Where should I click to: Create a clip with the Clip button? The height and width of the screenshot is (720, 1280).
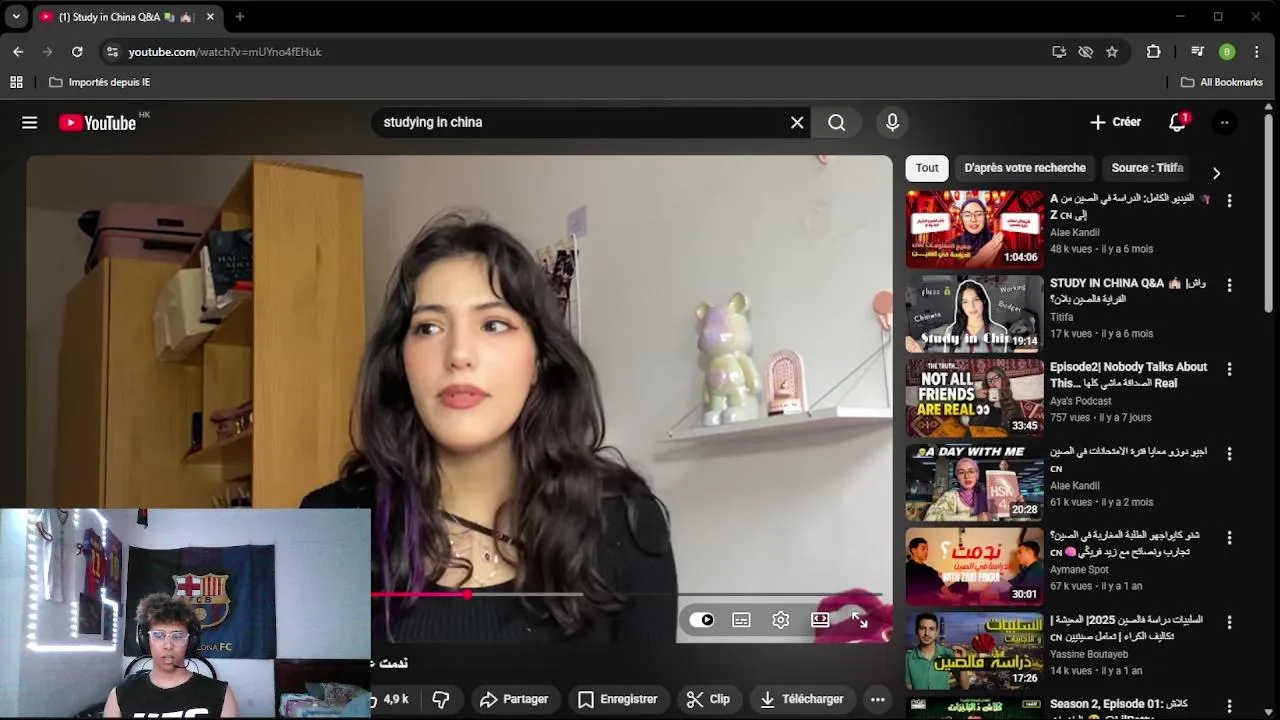[x=708, y=699]
